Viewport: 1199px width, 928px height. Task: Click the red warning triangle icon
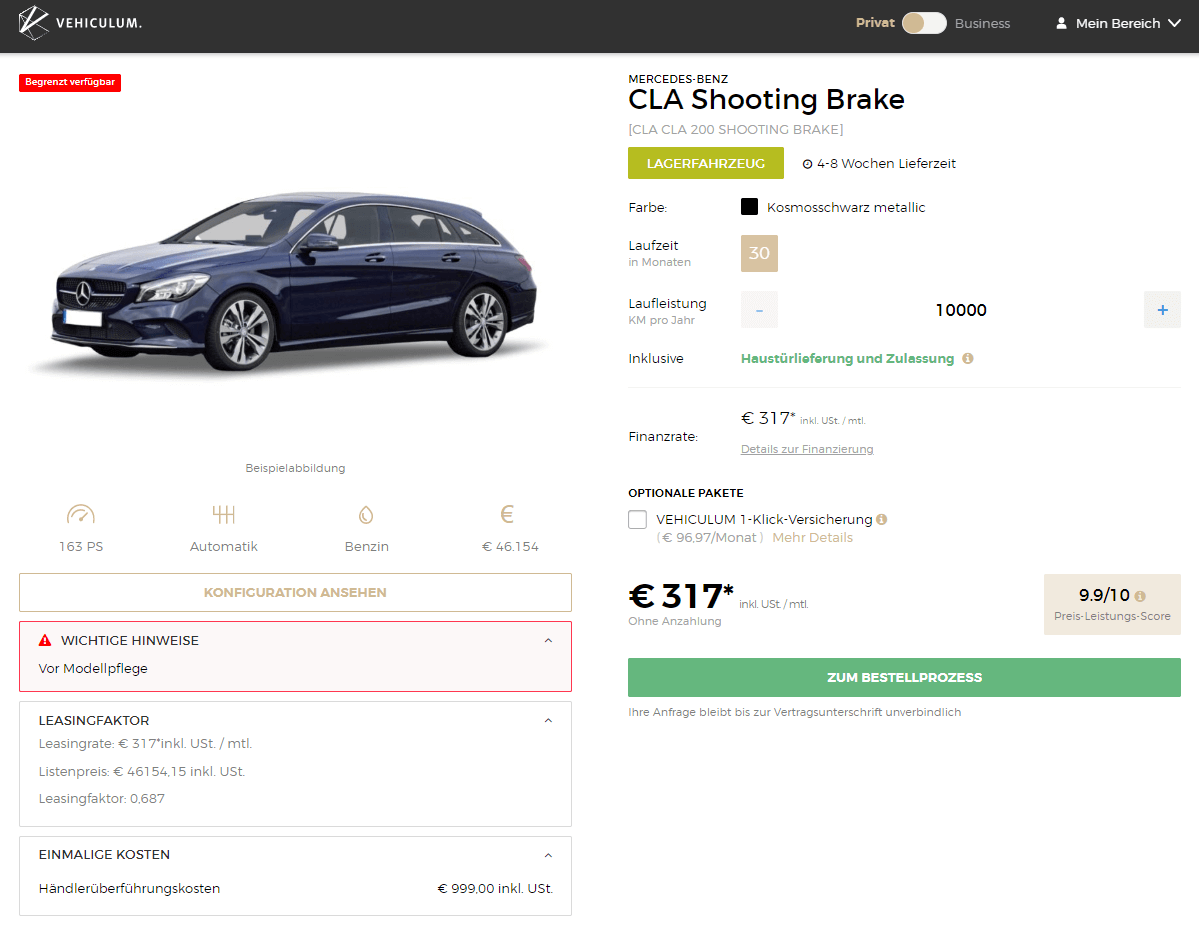tap(45, 640)
